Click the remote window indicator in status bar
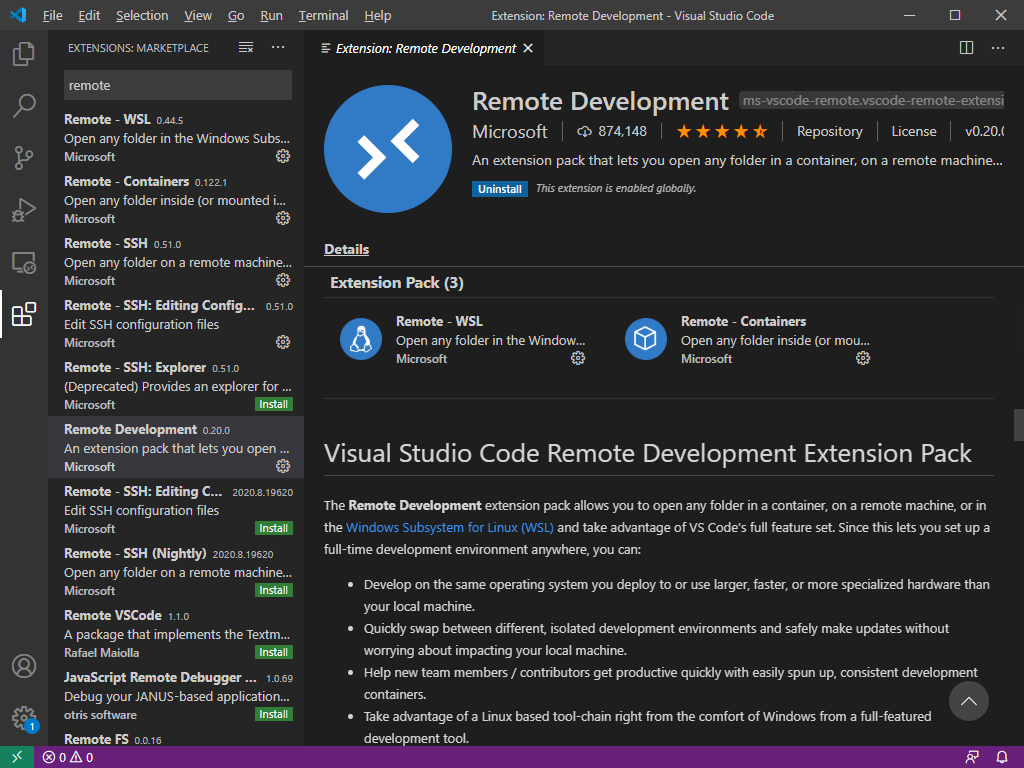This screenshot has height=768, width=1024. [17, 757]
